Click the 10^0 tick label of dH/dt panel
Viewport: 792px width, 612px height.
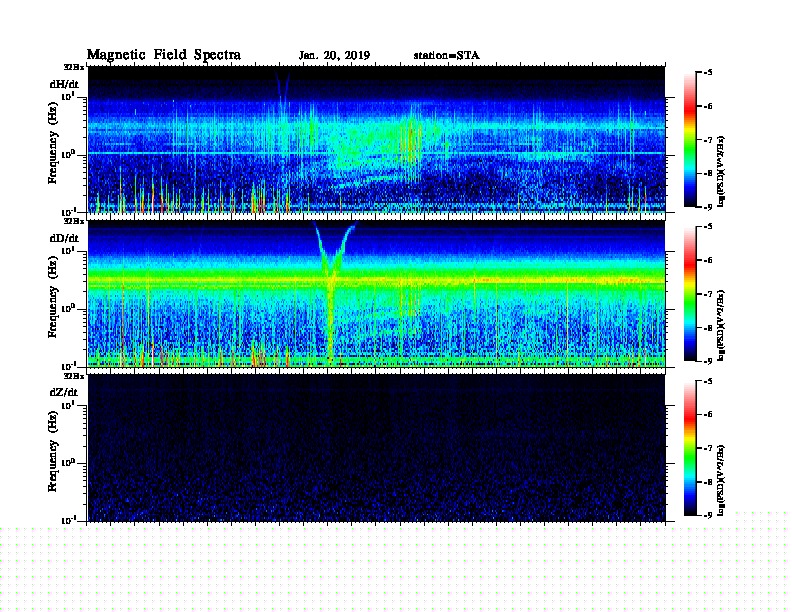pyautogui.click(x=68, y=154)
